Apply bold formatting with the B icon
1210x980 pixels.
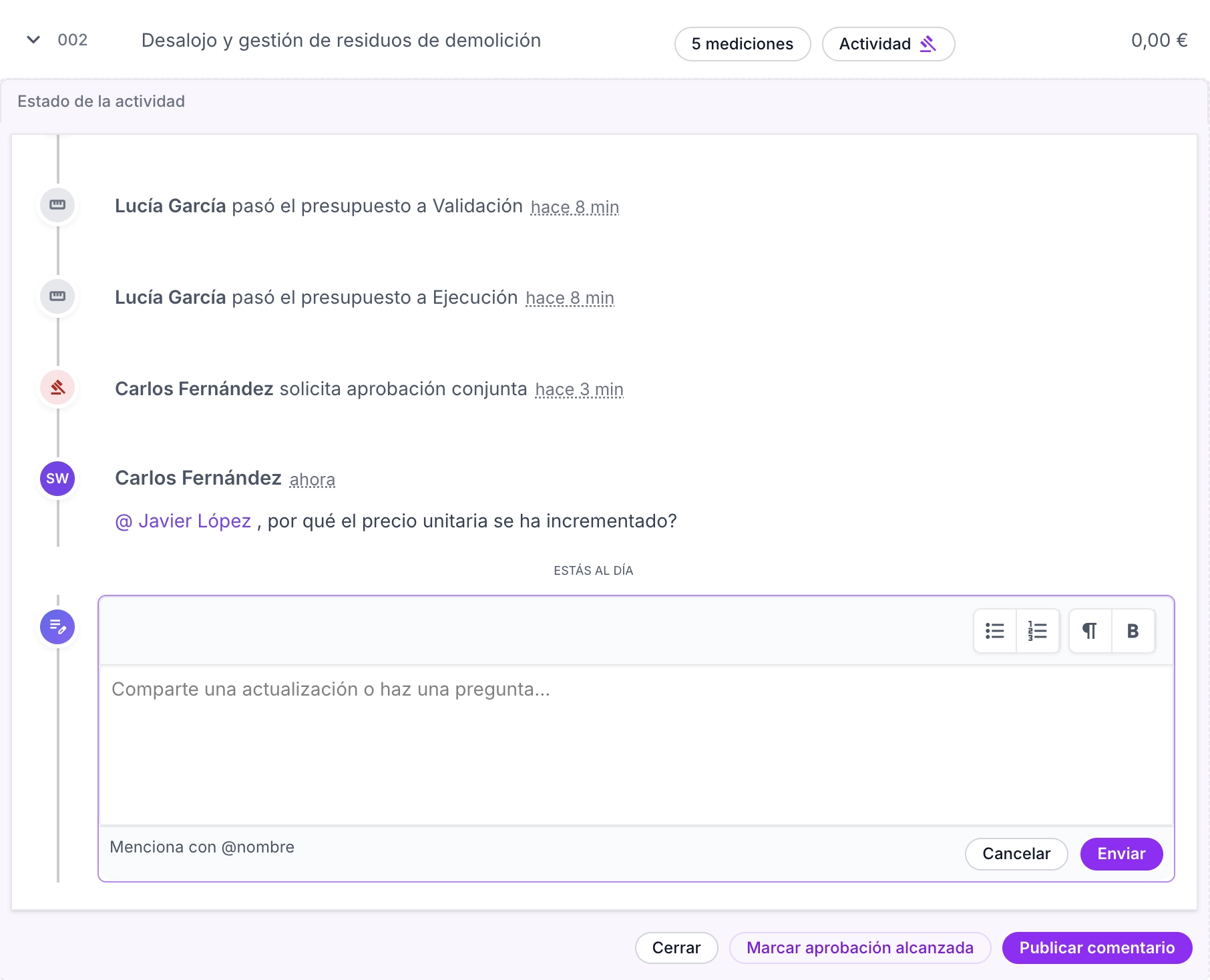pyautogui.click(x=1133, y=630)
